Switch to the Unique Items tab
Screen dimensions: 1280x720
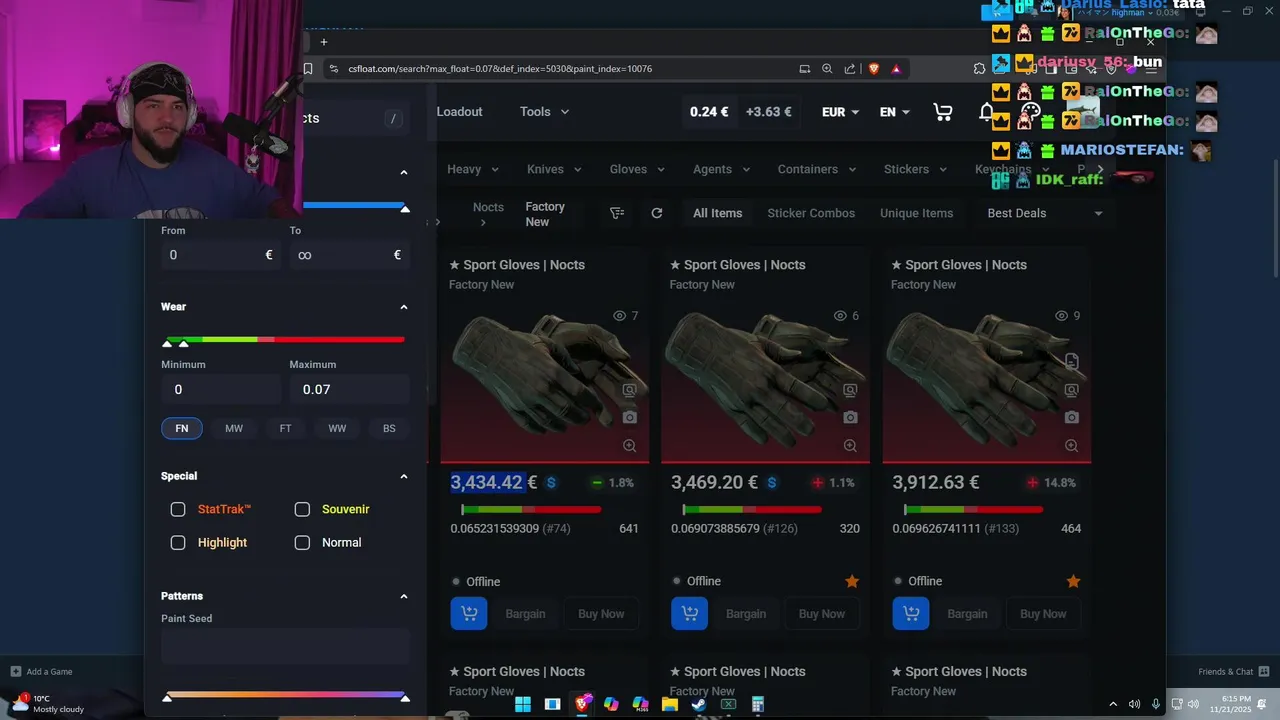[916, 213]
